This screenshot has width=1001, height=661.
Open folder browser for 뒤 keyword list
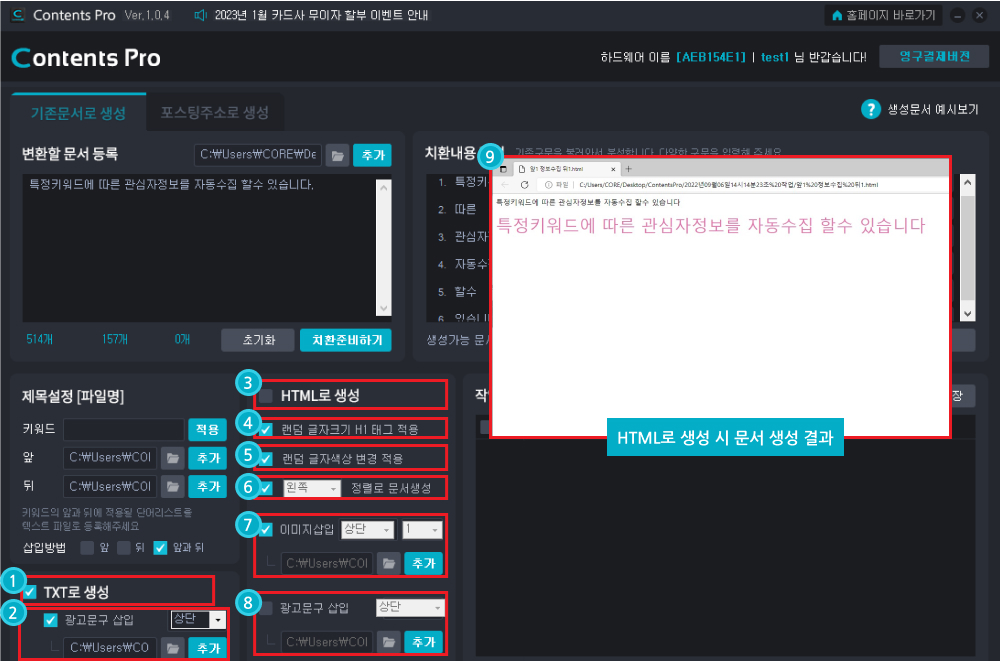(x=172, y=487)
